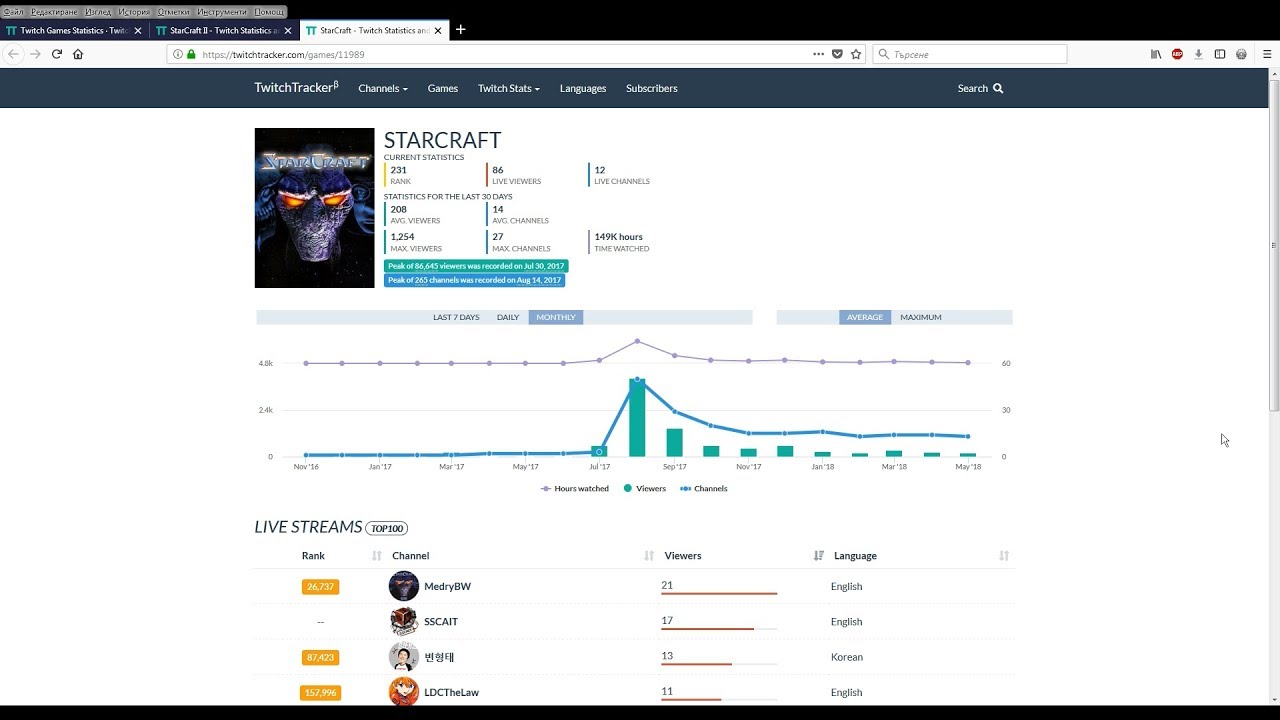Select LAST 7 DAYS chart range

coord(456,317)
